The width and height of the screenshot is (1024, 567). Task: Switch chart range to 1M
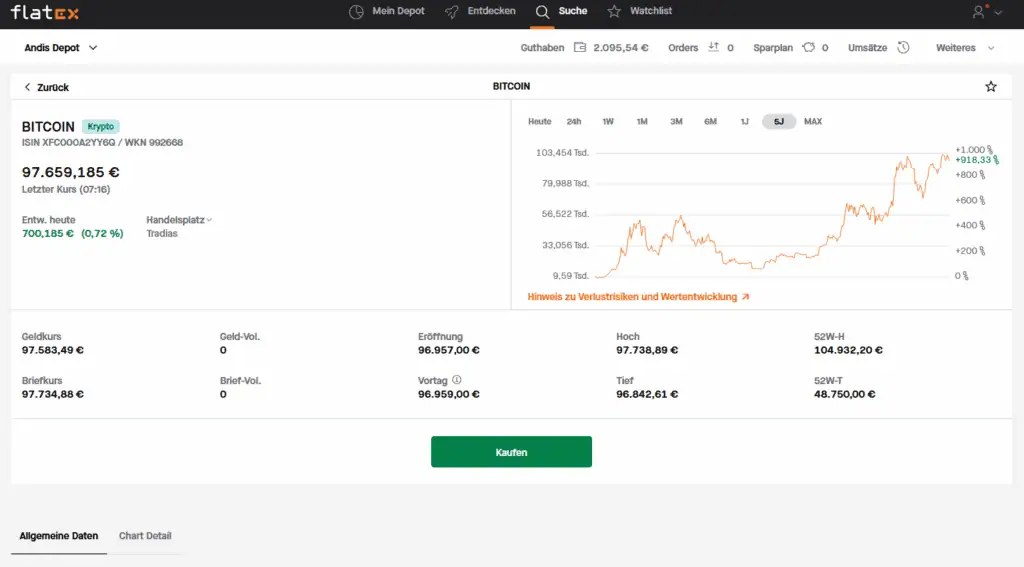click(642, 122)
